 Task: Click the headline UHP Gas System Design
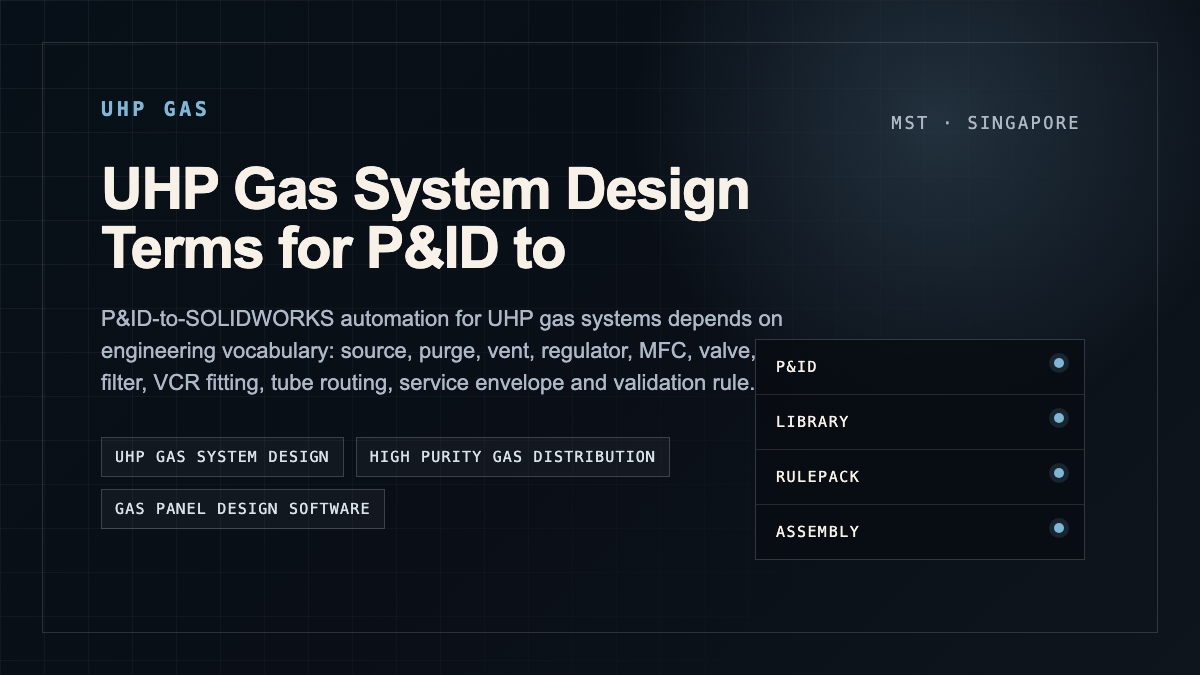(426, 218)
